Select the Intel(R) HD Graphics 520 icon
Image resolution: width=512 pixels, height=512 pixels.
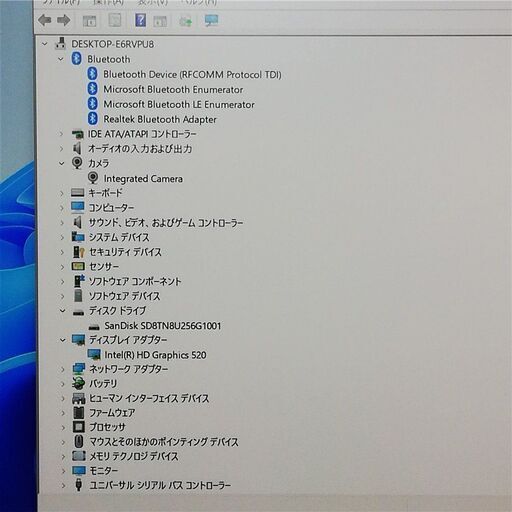click(x=94, y=355)
